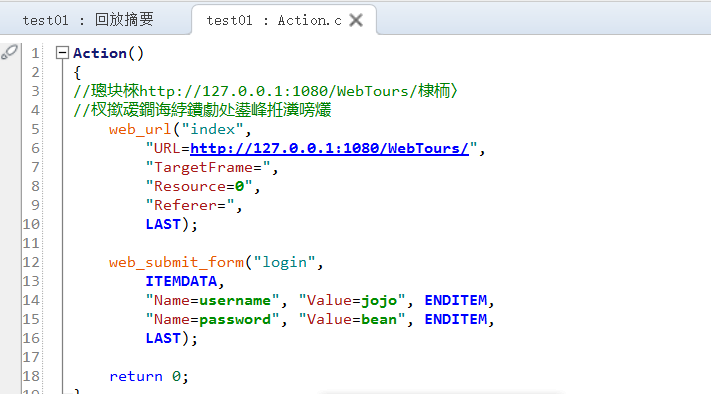Switch to the test01 回放摘要 tab
This screenshot has height=394, width=711.
[x=88, y=20]
